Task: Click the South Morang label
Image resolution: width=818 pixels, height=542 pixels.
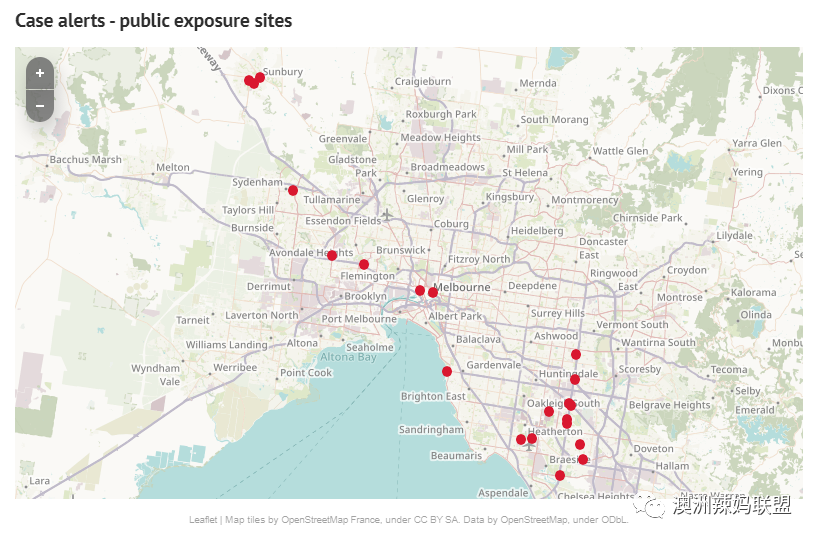Action: coord(555,119)
